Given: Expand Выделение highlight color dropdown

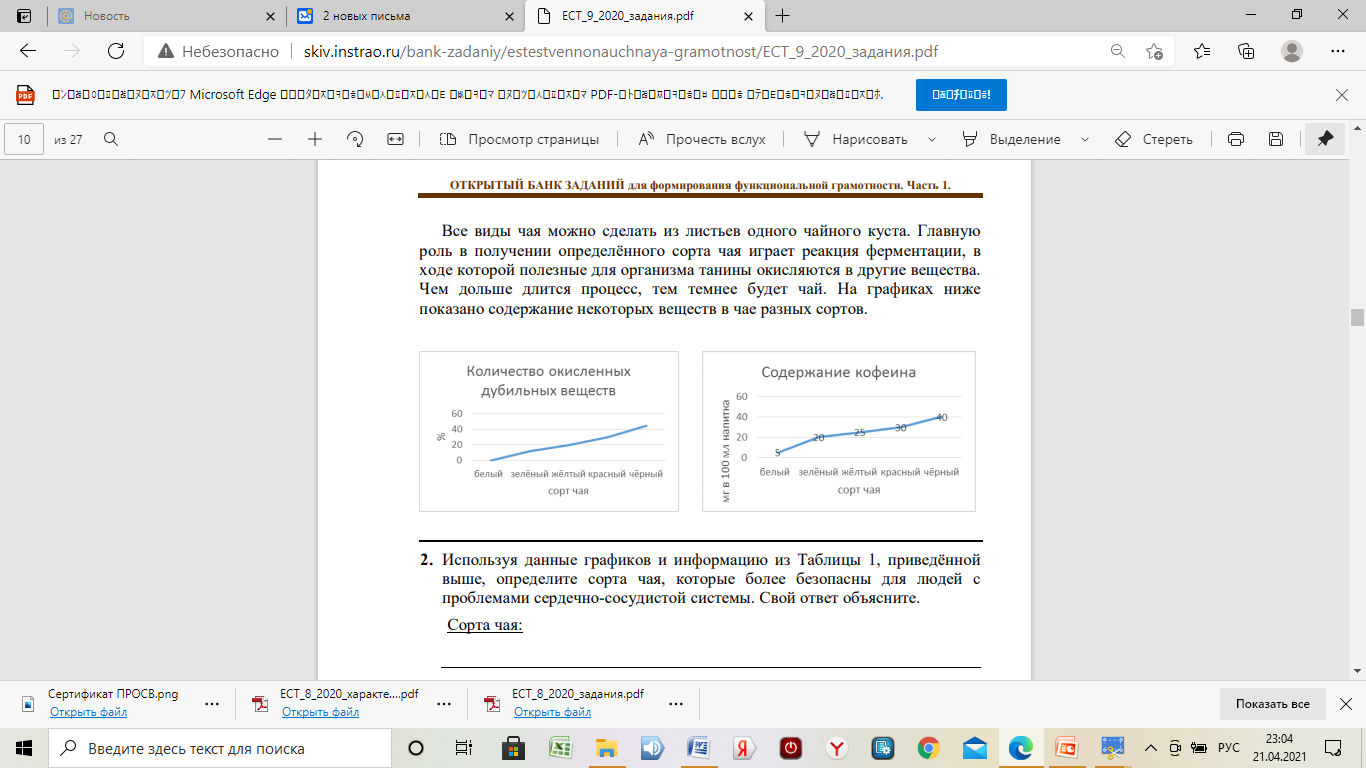Looking at the screenshot, I should coord(1084,139).
